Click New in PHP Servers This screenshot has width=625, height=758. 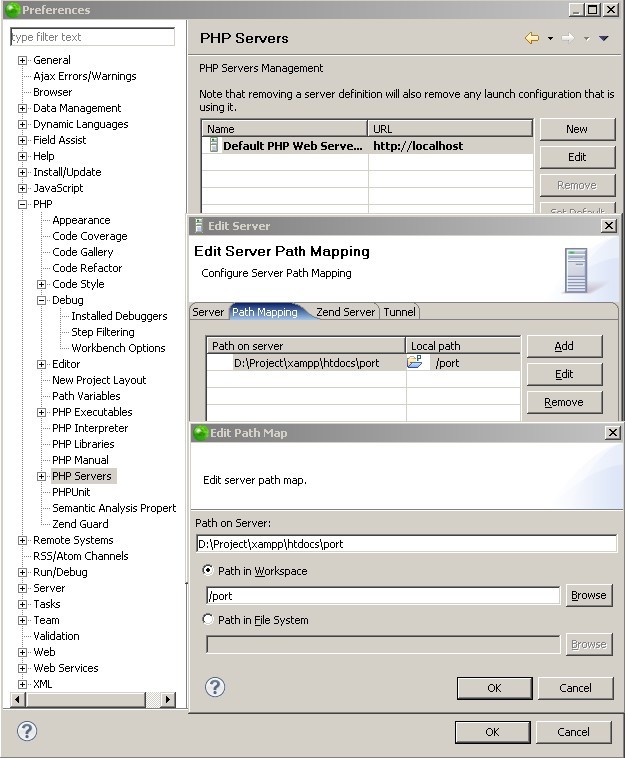tap(577, 129)
